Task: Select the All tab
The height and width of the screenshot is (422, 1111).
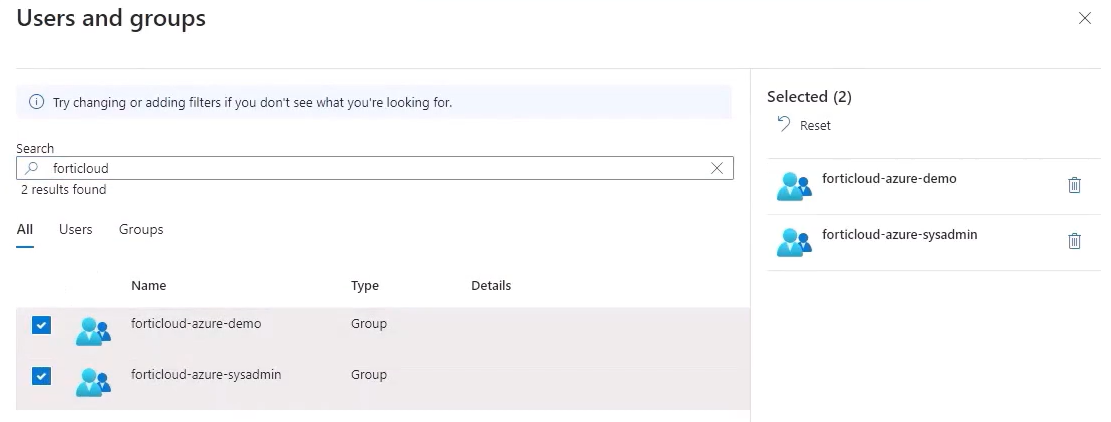Action: 25,230
